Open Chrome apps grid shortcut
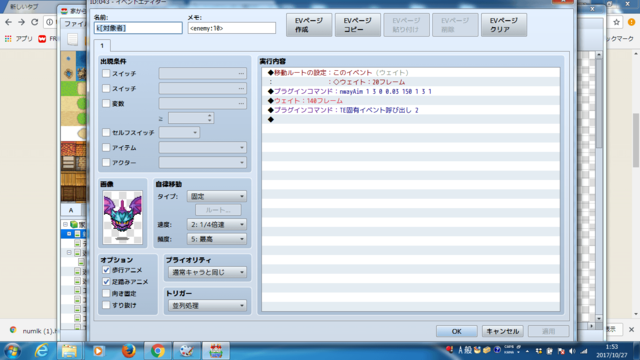Viewport: 640px width, 360px height. coord(8,39)
